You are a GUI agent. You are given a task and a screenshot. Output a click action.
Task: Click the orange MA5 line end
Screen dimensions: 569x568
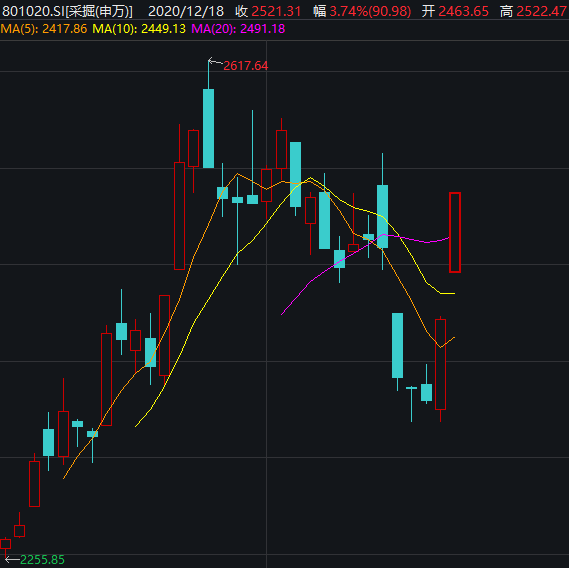point(452,339)
